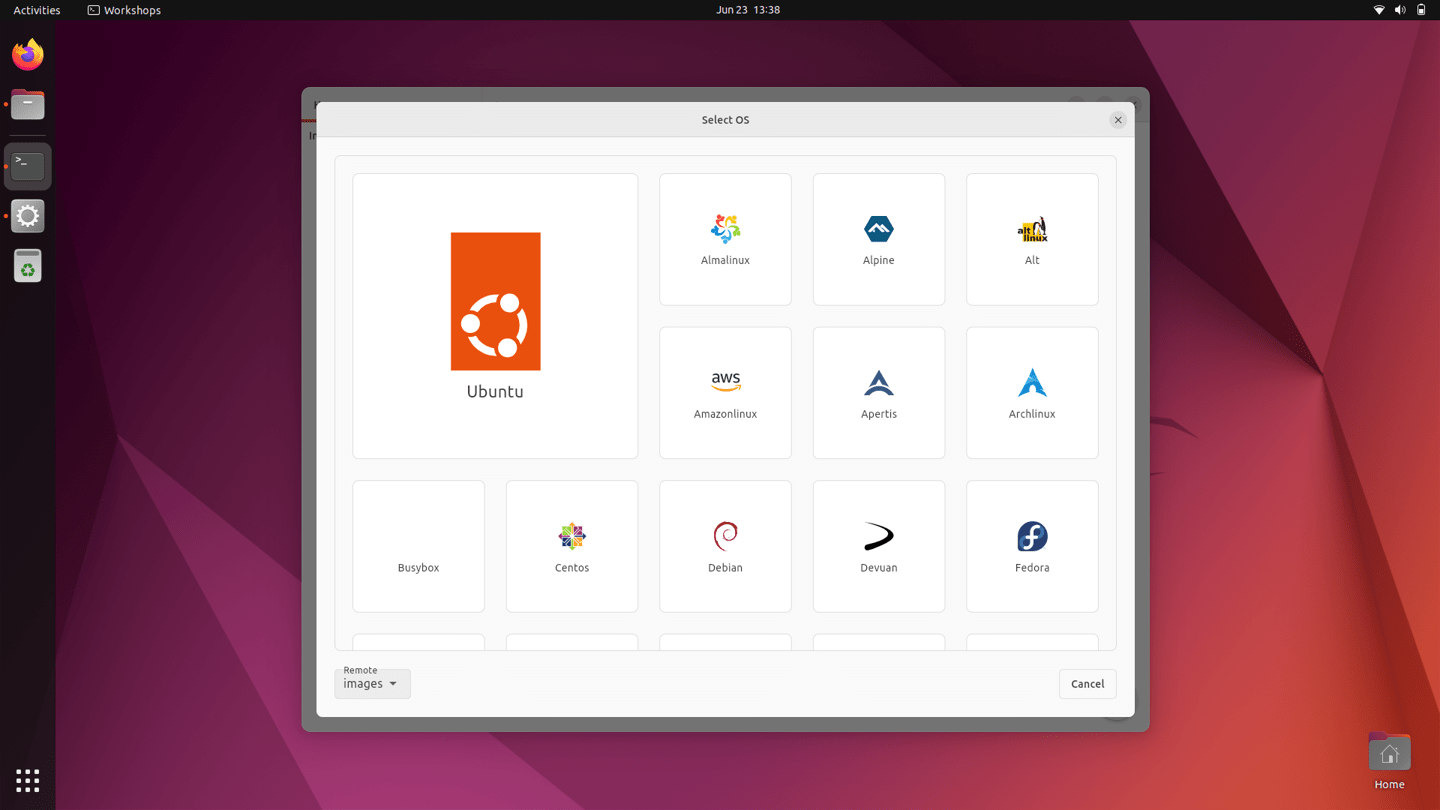The image size is (1440, 810).
Task: Select the Ubuntu operating system
Action: 494,315
